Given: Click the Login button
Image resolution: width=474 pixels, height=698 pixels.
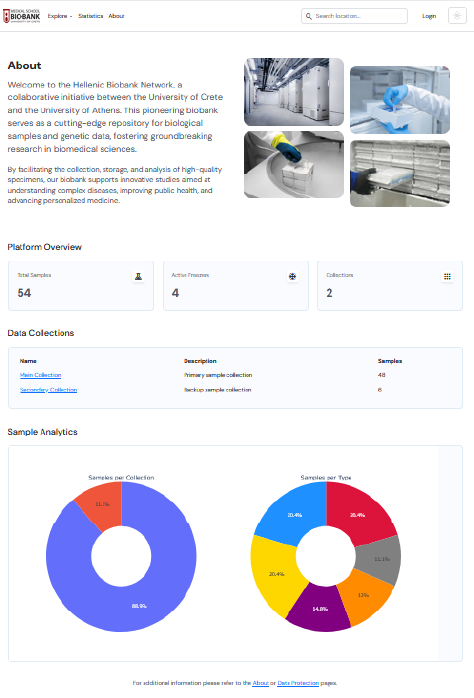Looking at the screenshot, I should (x=429, y=16).
